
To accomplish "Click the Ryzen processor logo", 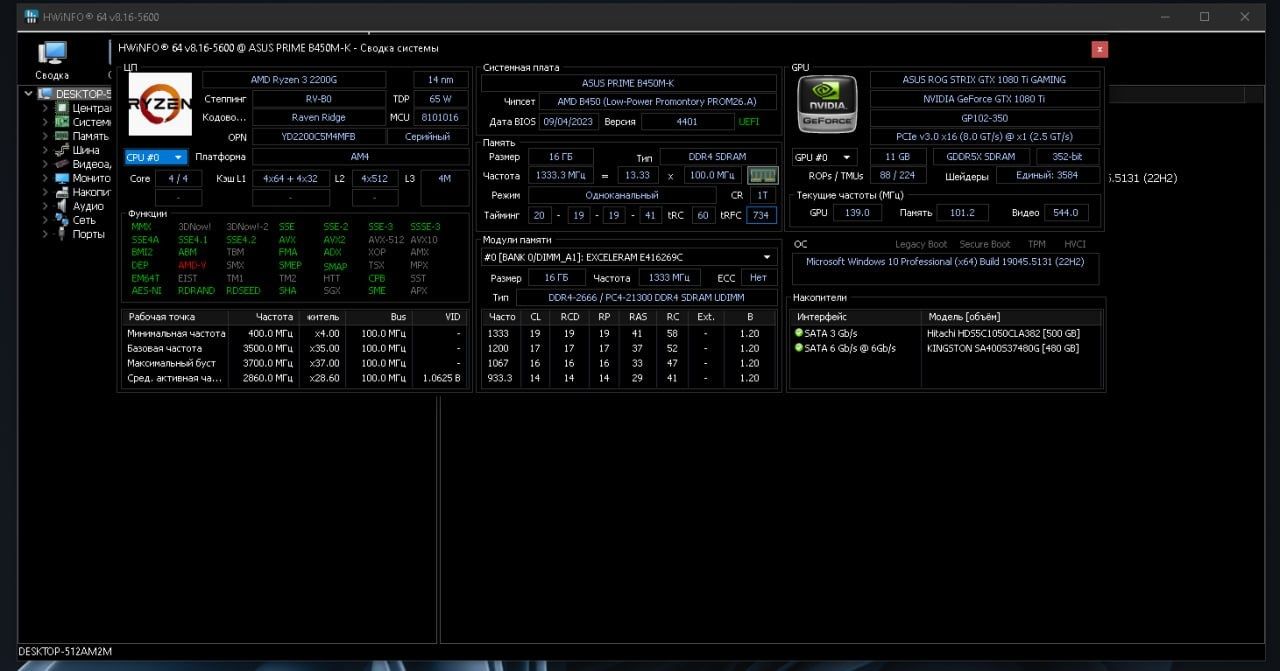I will [x=160, y=104].
